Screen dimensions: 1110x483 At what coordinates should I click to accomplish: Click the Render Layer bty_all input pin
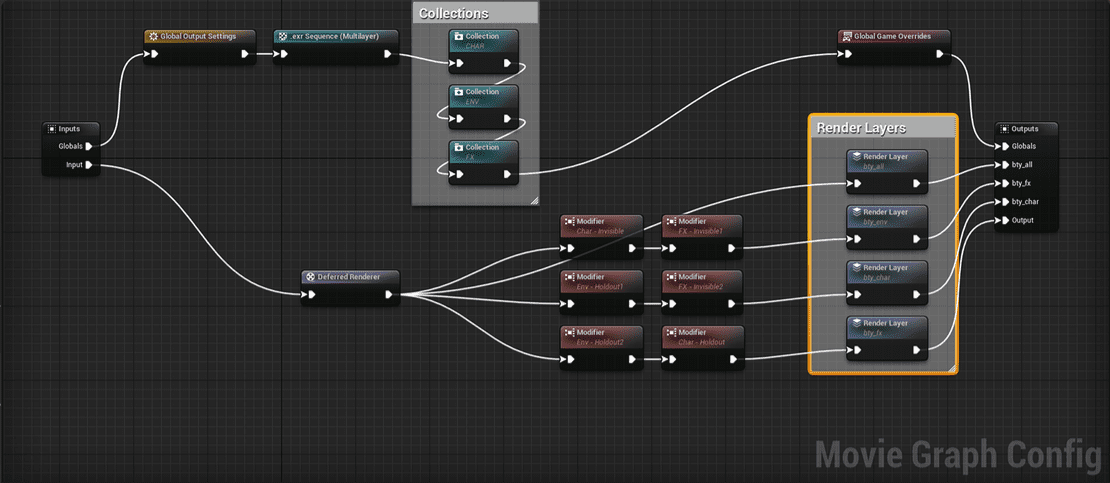(x=857, y=183)
